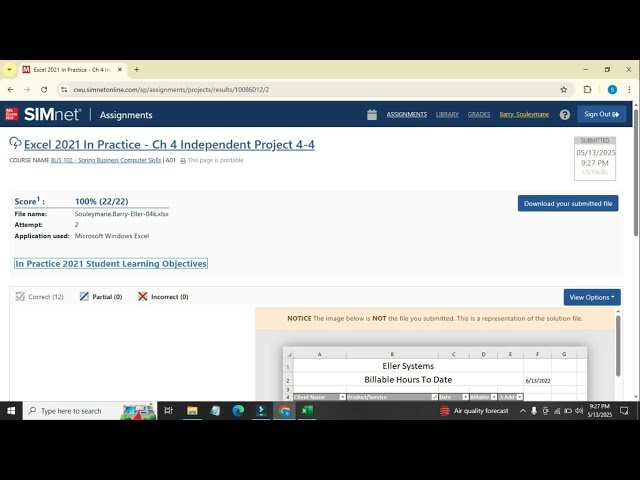
Task: Open Chrome profile avatar
Action: coord(612,89)
